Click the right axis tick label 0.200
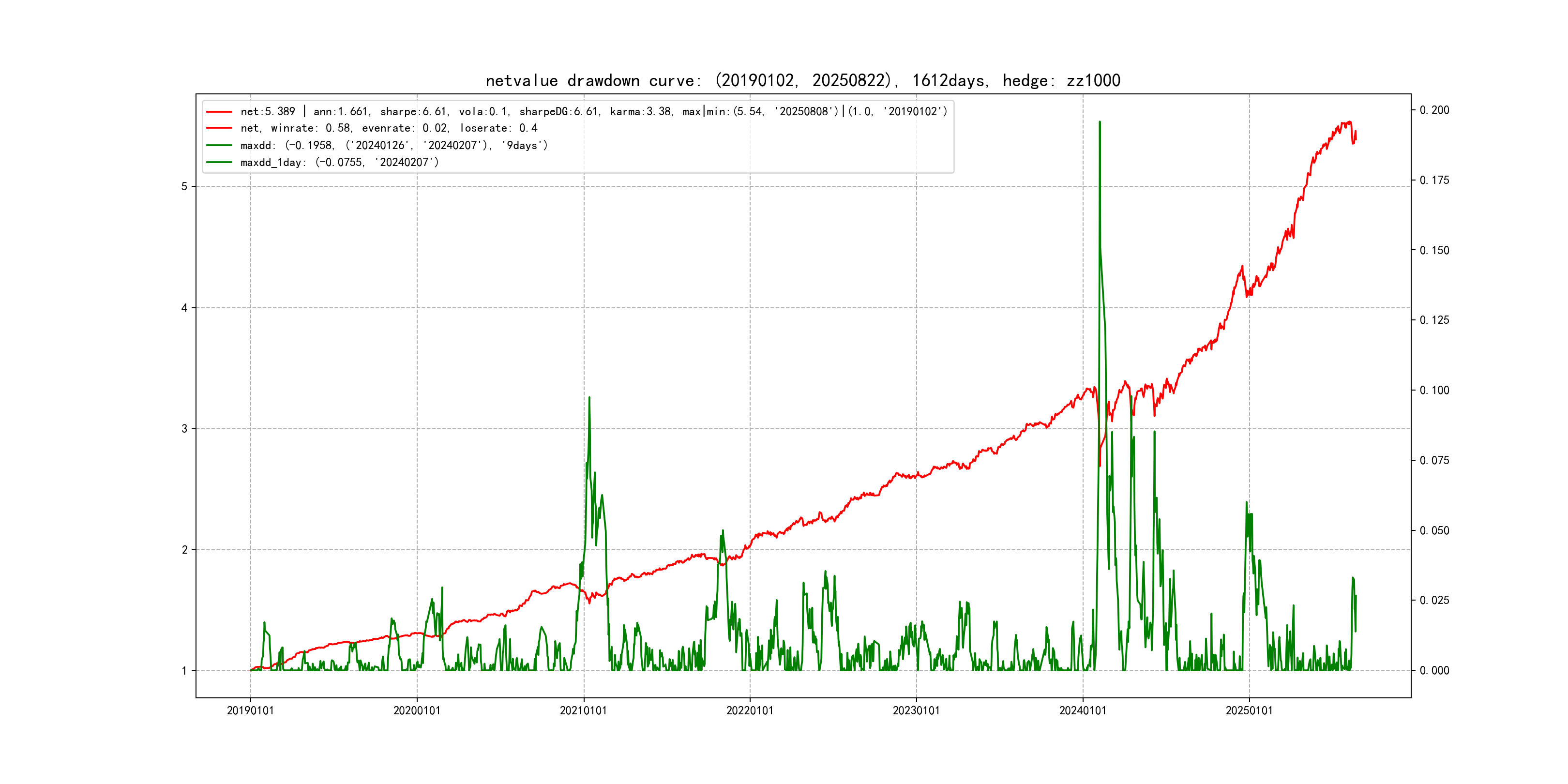This screenshot has width=1568, height=784. pyautogui.click(x=1434, y=110)
